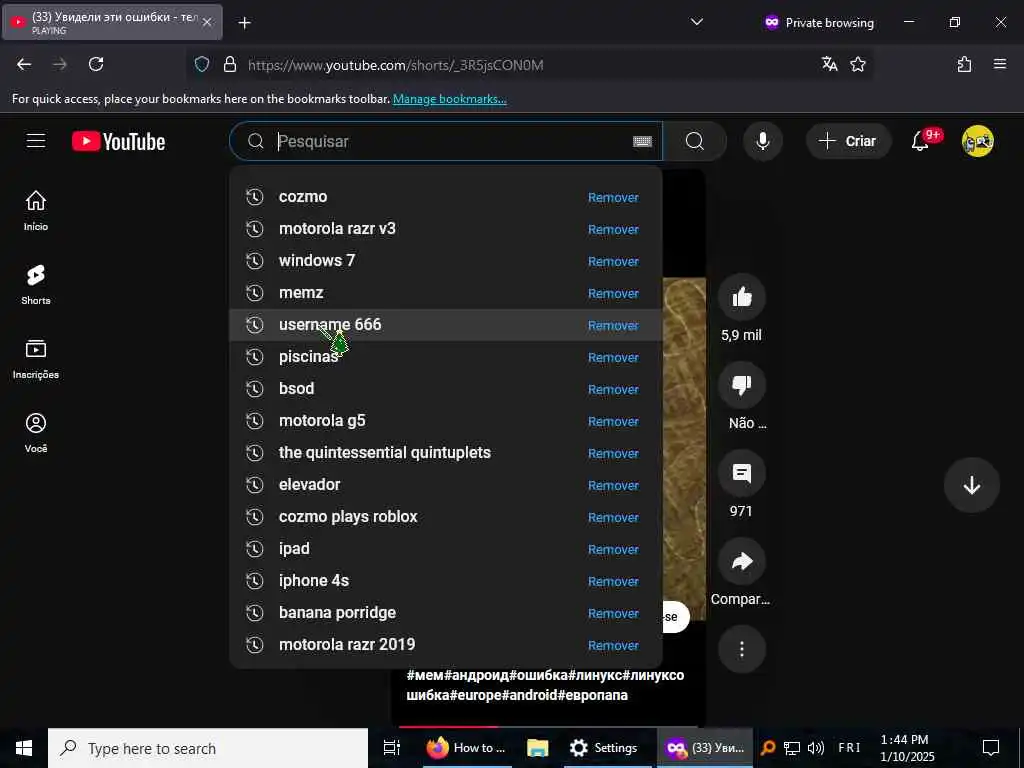Open the Windows action center notifications
1024x768 pixels.
point(991,748)
